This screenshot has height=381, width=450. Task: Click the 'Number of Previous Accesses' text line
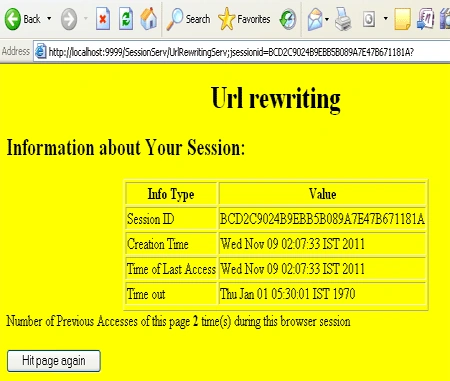coord(178,321)
